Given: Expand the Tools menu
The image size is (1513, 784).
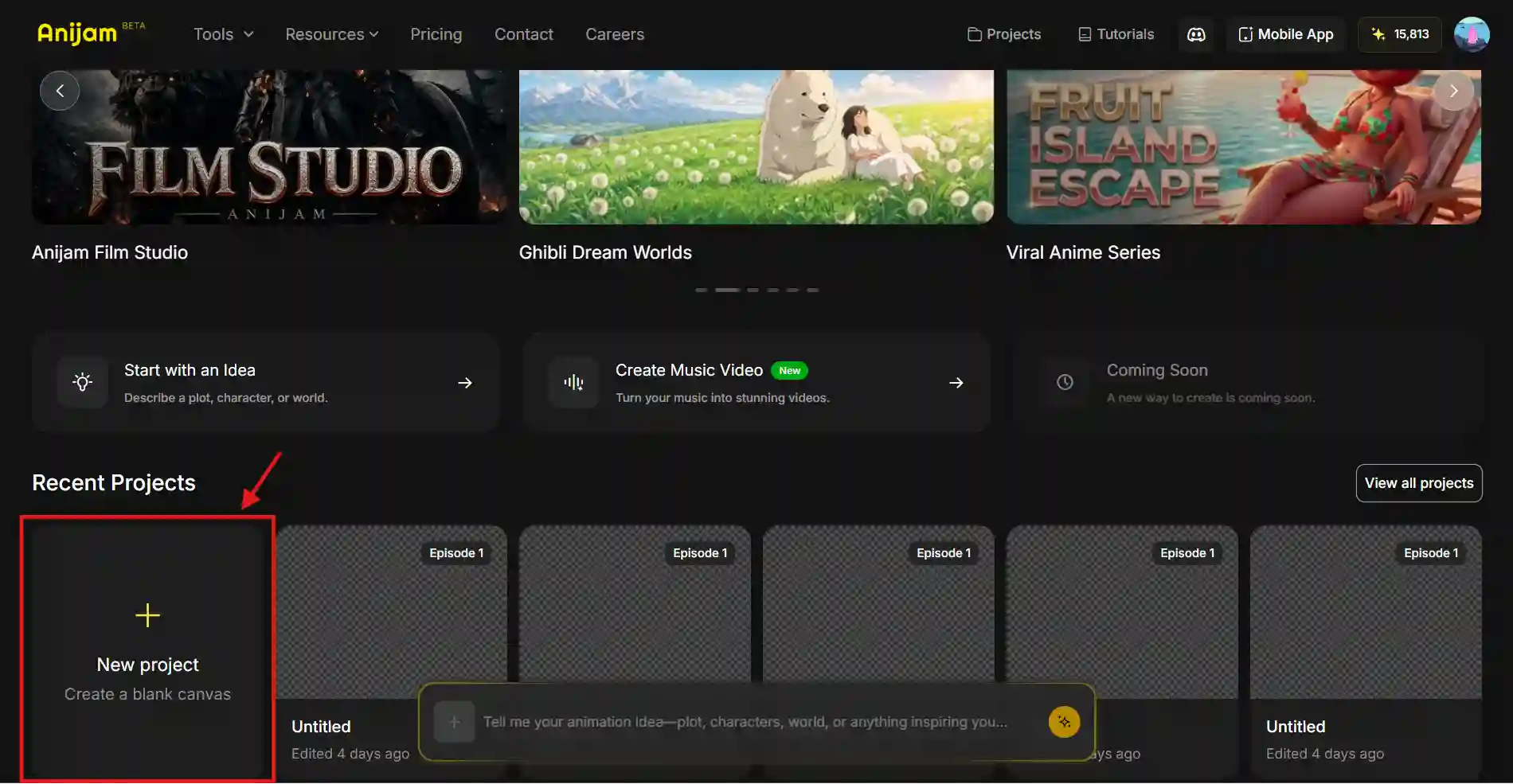Looking at the screenshot, I should click(223, 34).
